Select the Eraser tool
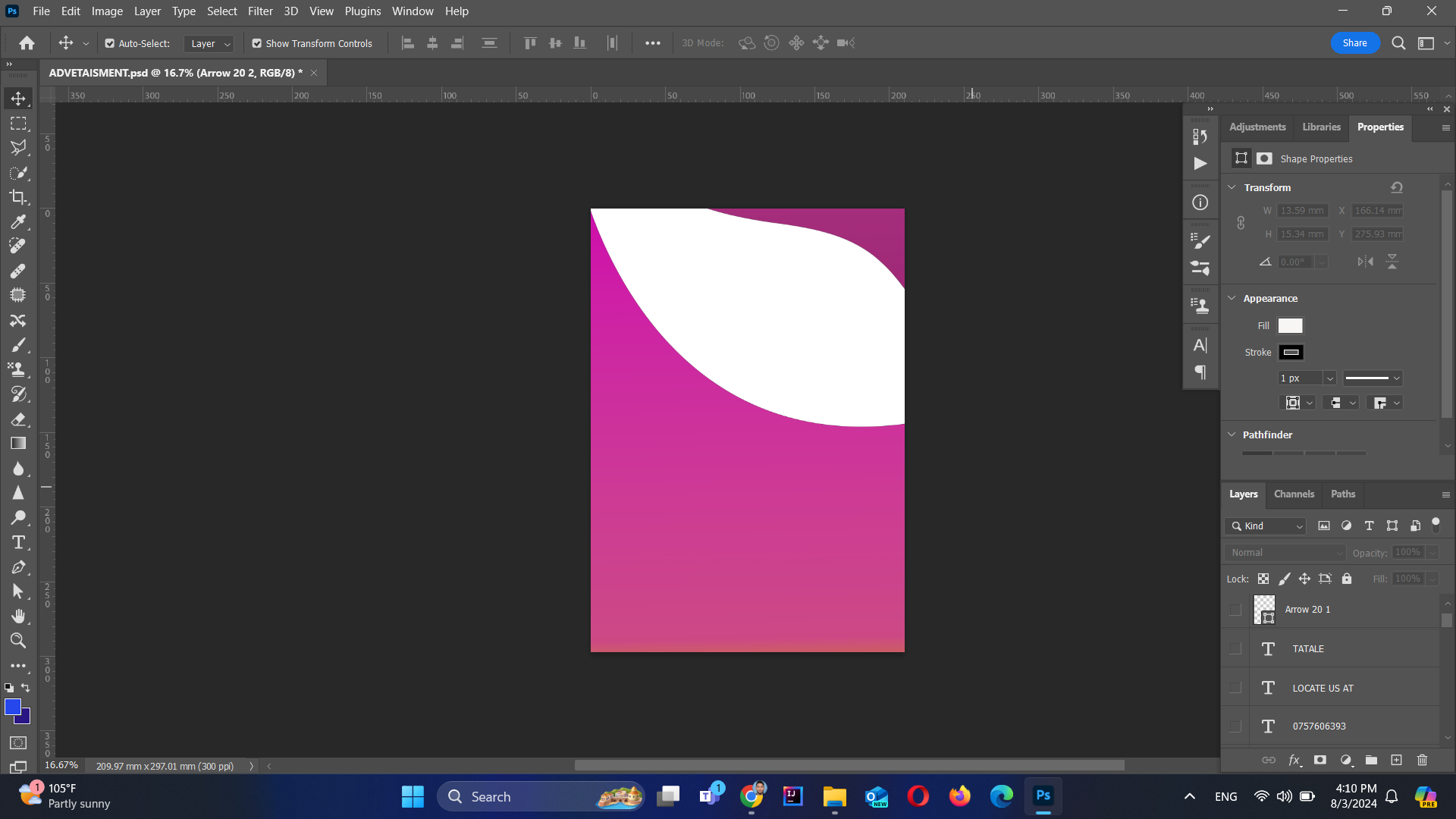Viewport: 1456px width, 819px height. 18,419
